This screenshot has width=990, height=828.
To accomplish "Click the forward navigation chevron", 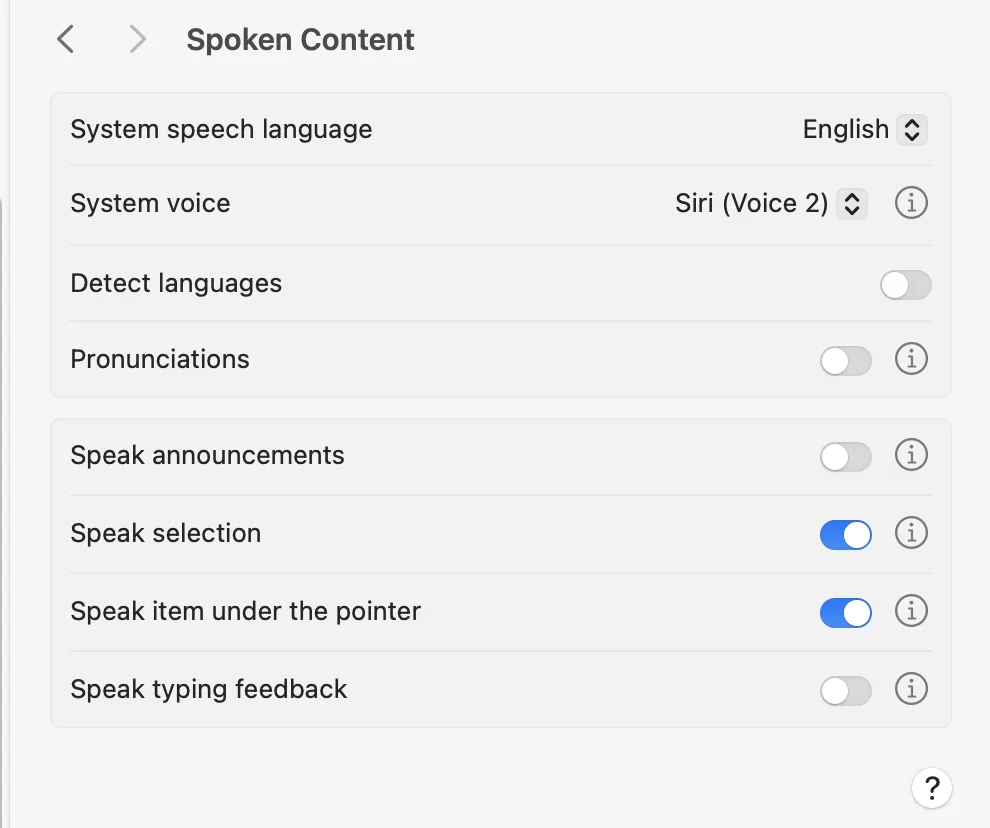I will pyautogui.click(x=136, y=39).
